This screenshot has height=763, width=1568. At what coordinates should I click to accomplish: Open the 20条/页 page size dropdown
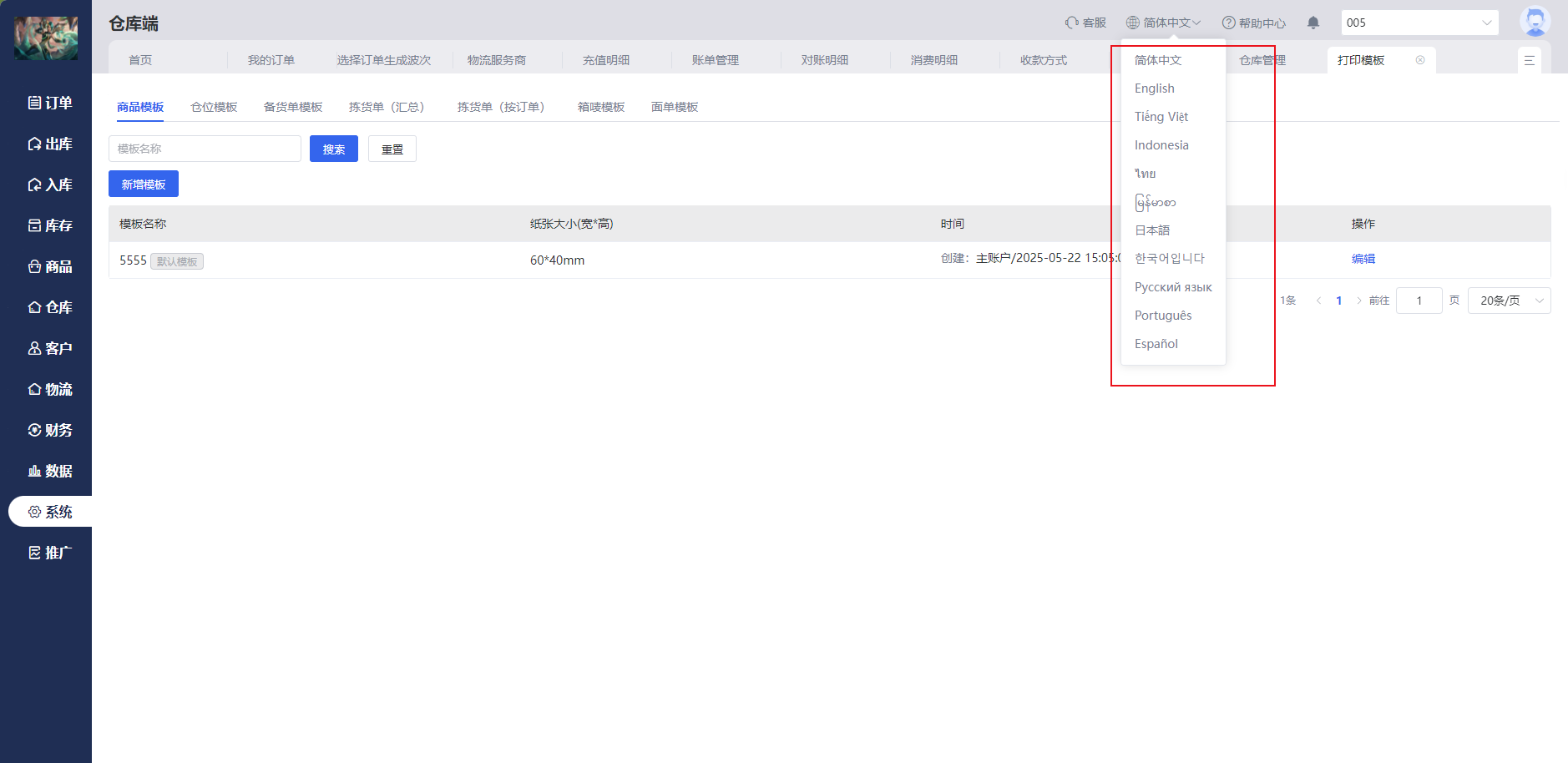tap(1509, 301)
